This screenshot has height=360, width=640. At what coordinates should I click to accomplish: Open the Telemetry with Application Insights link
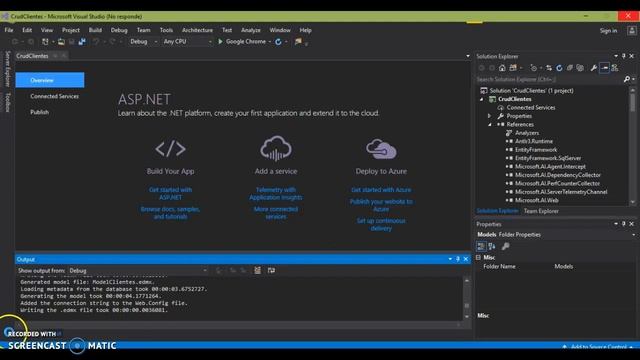coord(276,193)
